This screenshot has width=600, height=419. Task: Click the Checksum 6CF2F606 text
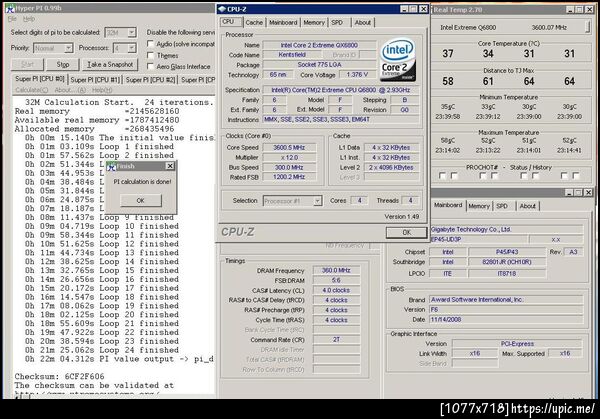pos(59,377)
